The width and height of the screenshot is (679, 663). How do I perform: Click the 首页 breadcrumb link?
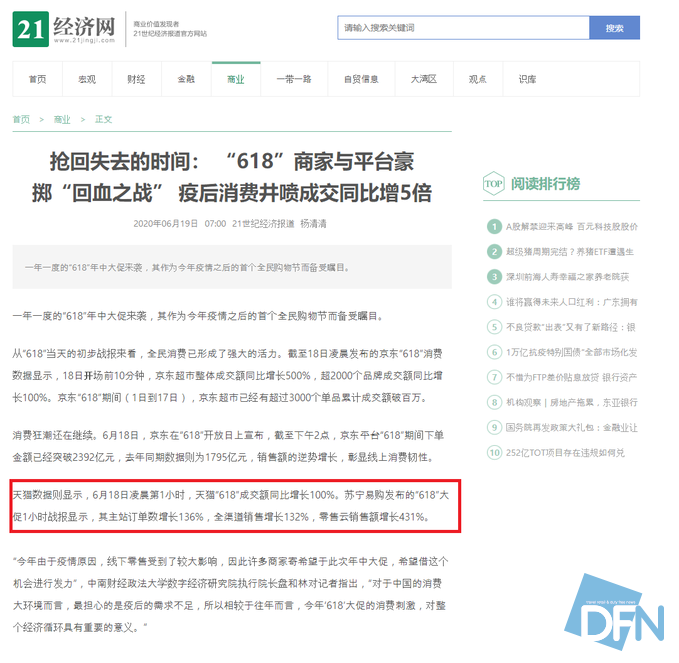click(x=21, y=119)
